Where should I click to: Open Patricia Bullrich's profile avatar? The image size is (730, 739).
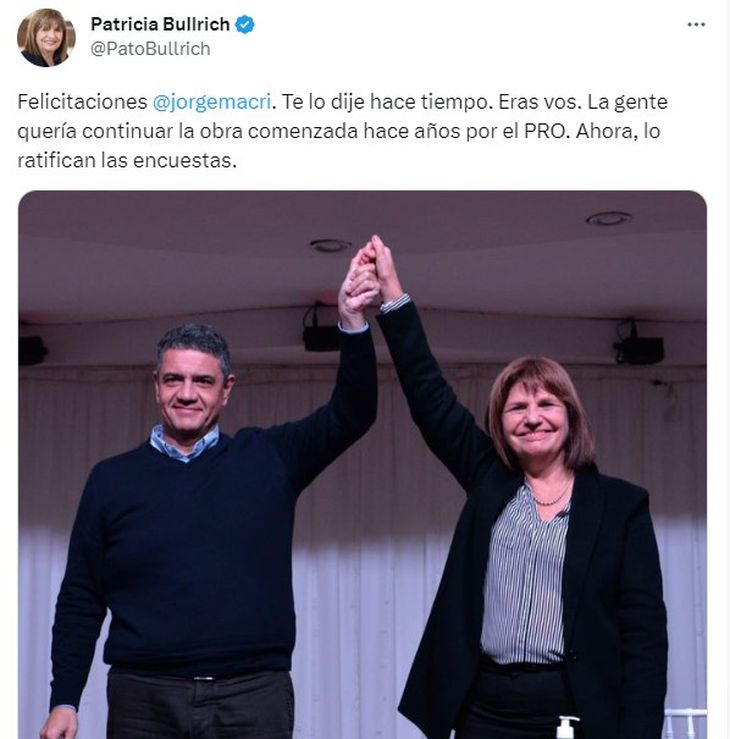(x=46, y=37)
